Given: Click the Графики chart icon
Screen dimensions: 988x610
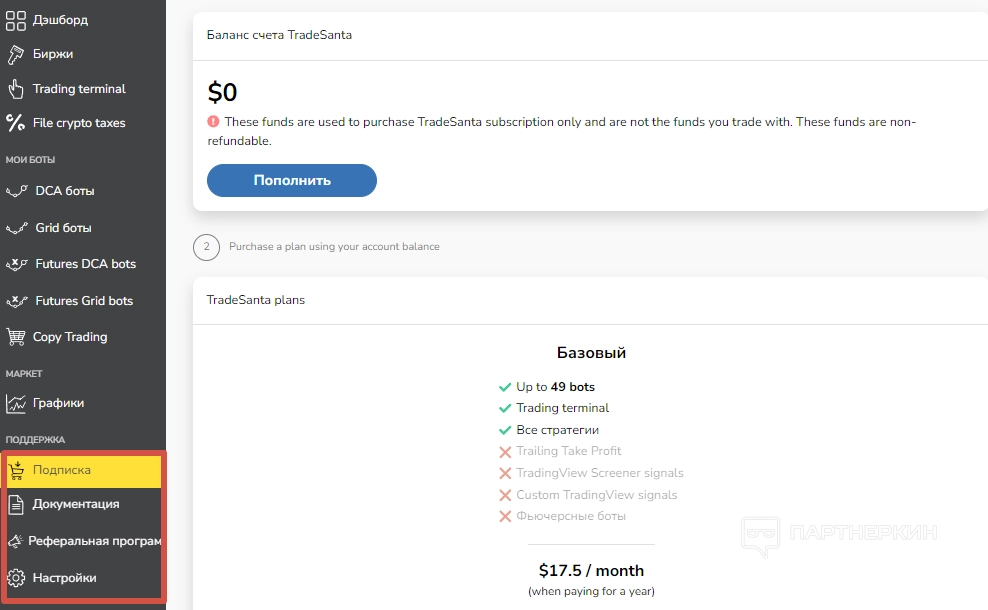Looking at the screenshot, I should (16, 404).
